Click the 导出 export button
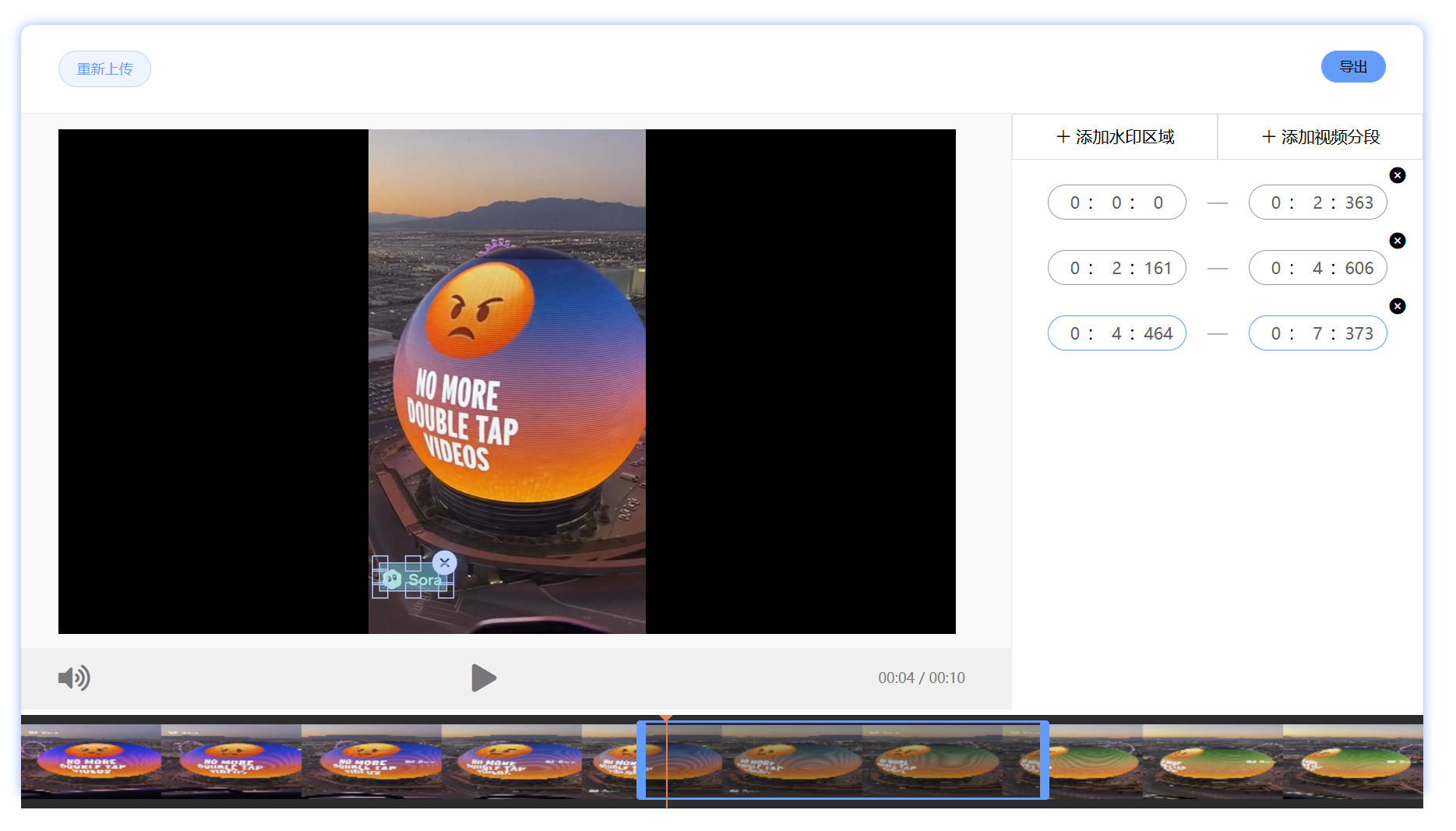Image resolution: width=1456 pixels, height=831 pixels. pyautogui.click(x=1352, y=67)
